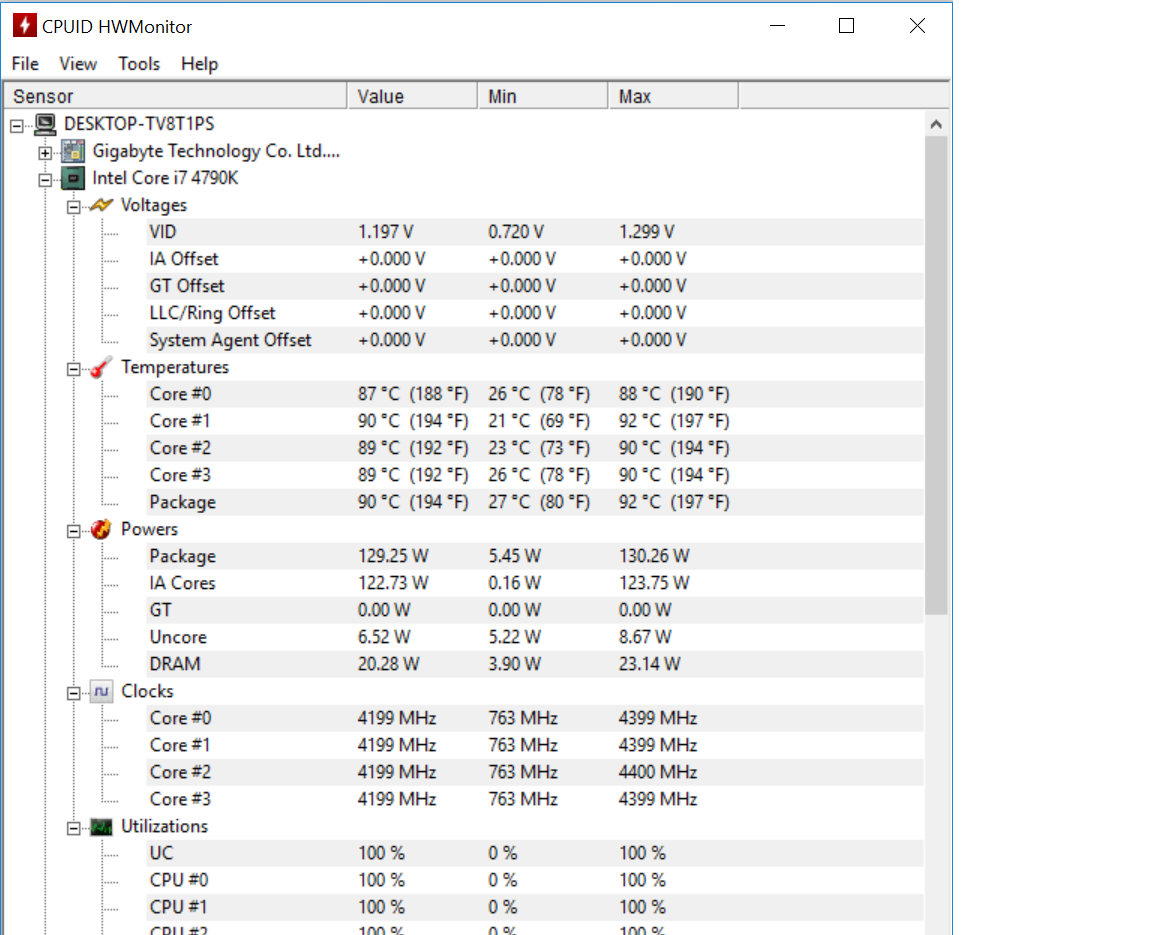Select the CPU #1 utilization row
Viewport: 1152px width, 935px height.
(535, 907)
